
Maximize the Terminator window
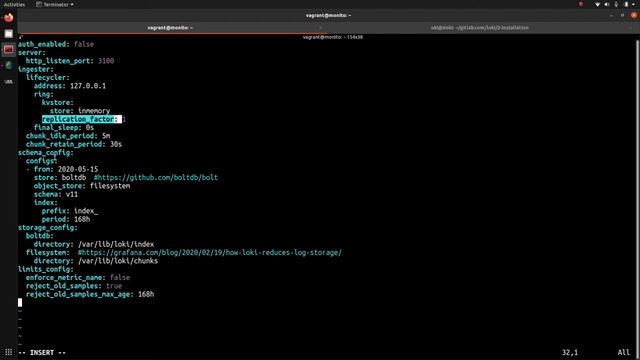pos(622,16)
